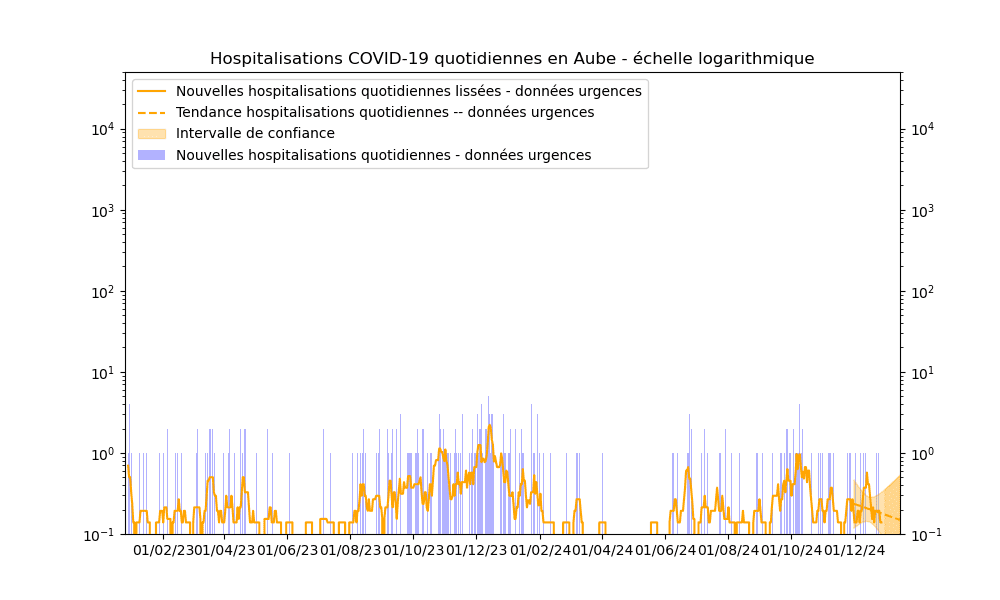Viewport: 1000px width, 600px height.
Task: Click x-axis label 01/04/24
Action: tap(602, 550)
